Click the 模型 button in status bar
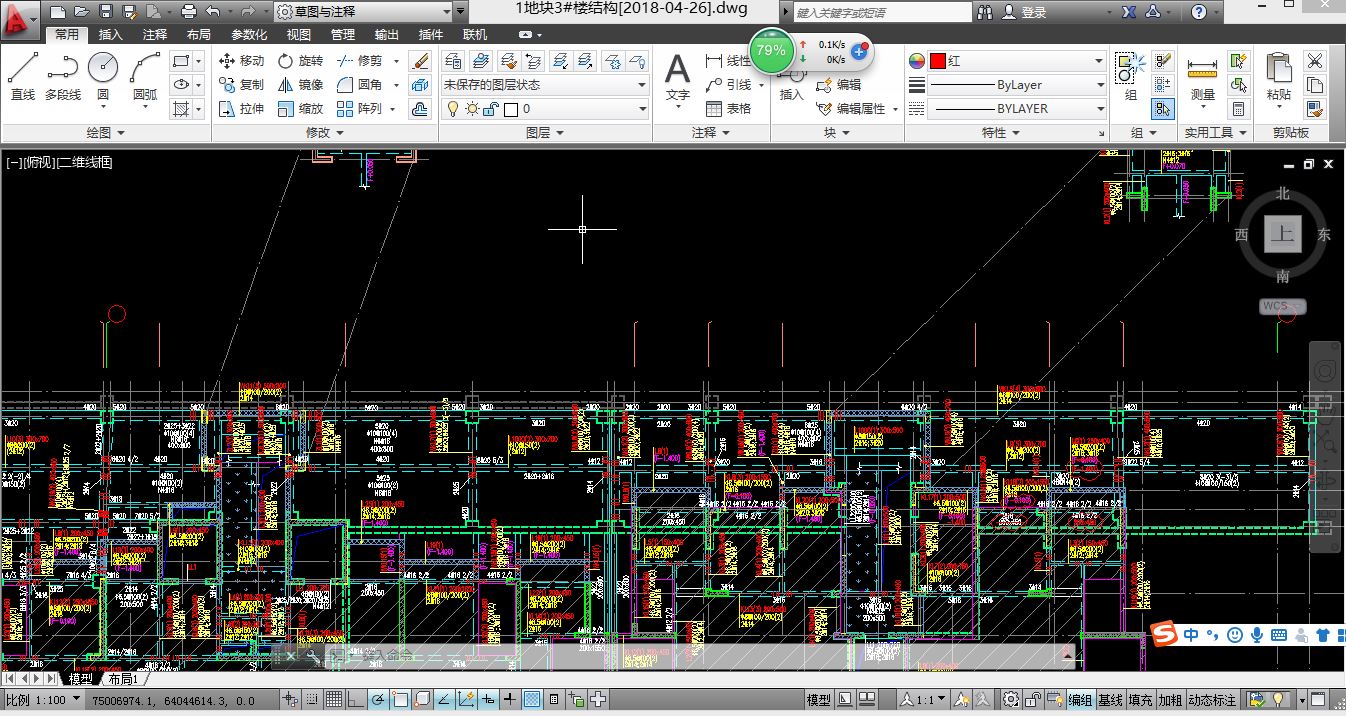The height and width of the screenshot is (716, 1346). tap(818, 700)
